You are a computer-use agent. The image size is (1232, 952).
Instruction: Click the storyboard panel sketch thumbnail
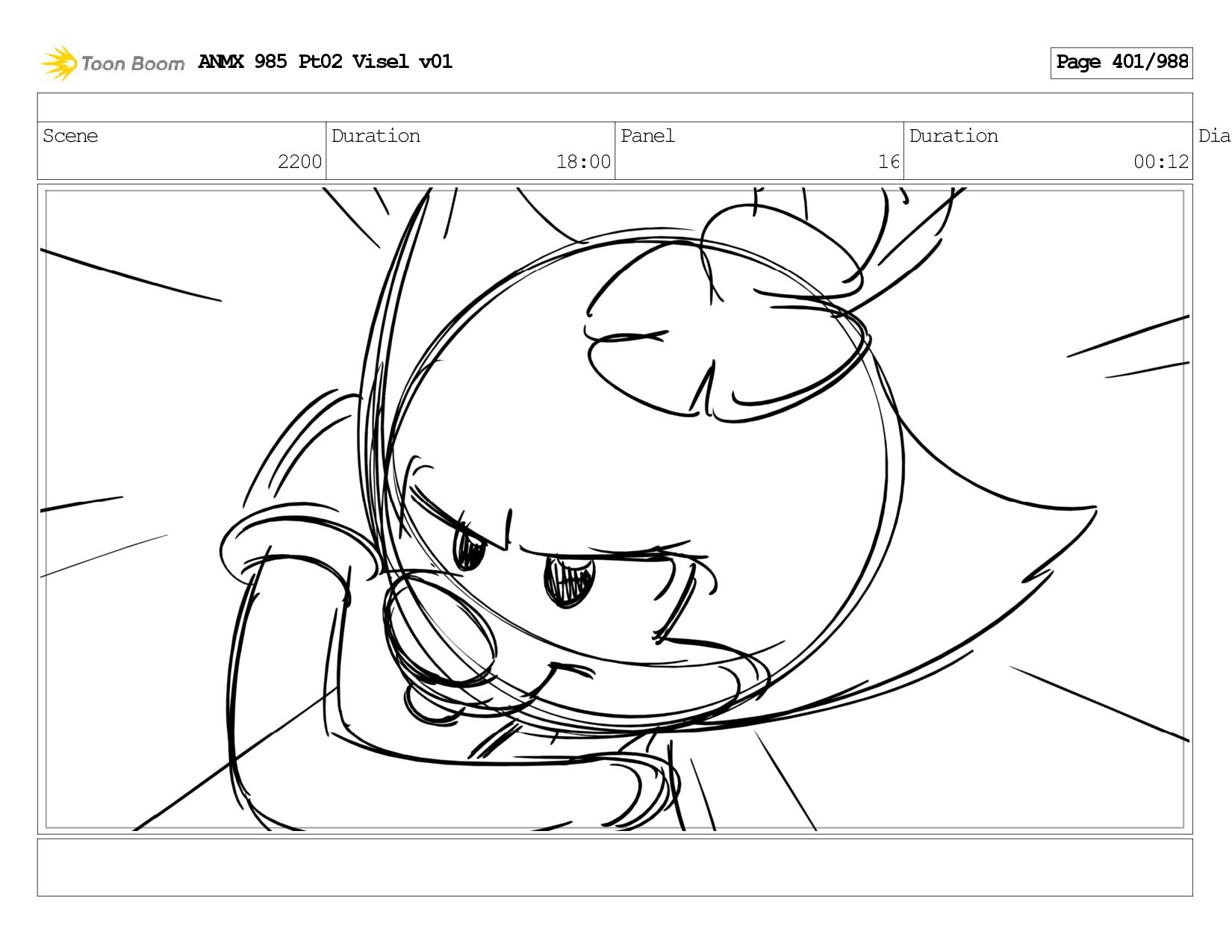tap(615, 509)
